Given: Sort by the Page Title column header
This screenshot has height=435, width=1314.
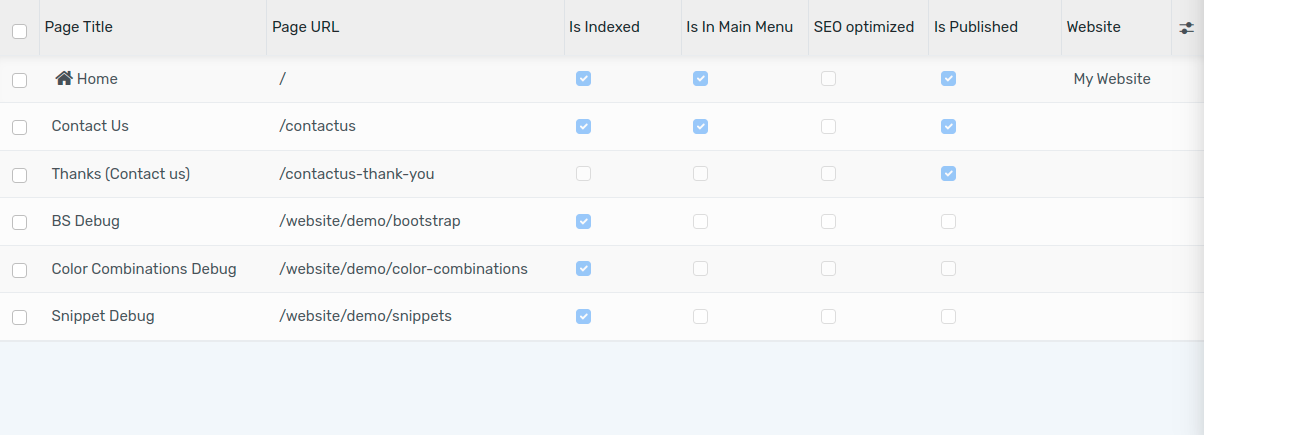Looking at the screenshot, I should click(x=79, y=27).
